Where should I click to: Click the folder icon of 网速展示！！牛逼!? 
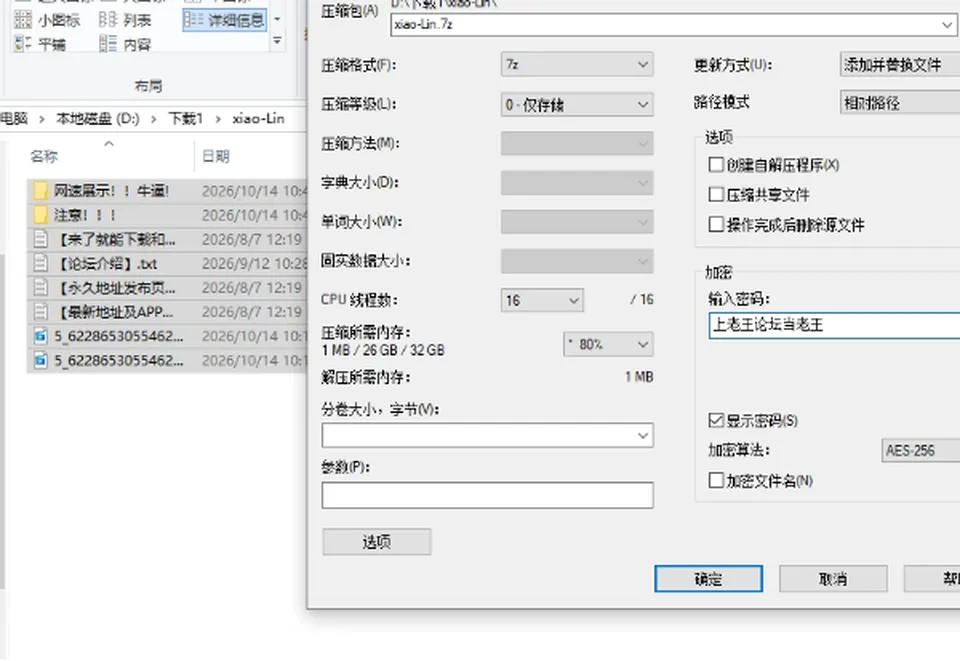pyautogui.click(x=40, y=191)
